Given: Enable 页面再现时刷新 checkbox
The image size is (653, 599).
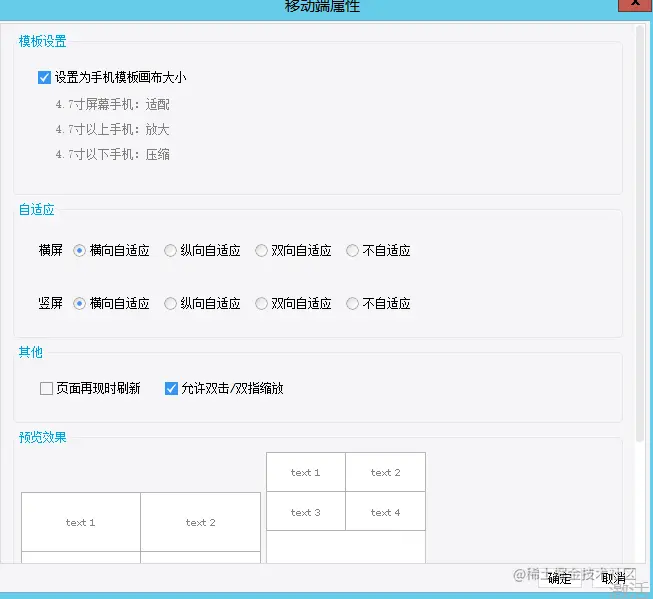Looking at the screenshot, I should [x=46, y=388].
